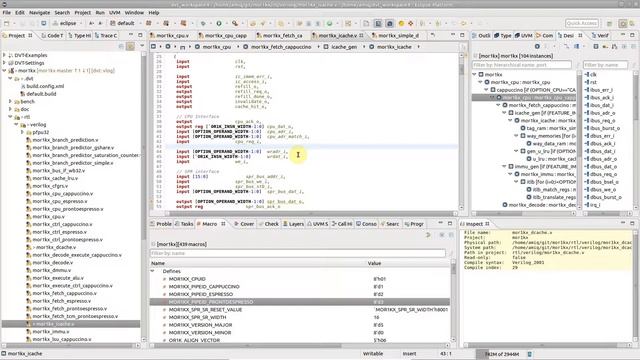Open the New wizard toolbar icon

tap(7, 23)
